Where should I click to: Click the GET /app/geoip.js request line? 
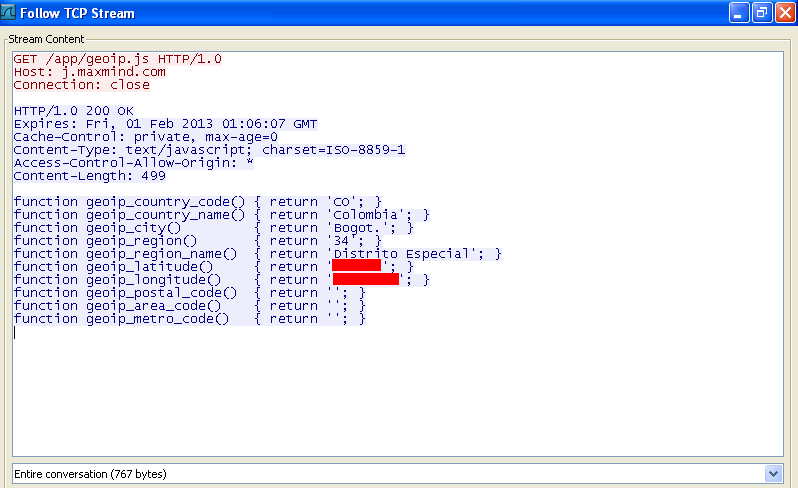click(x=117, y=59)
